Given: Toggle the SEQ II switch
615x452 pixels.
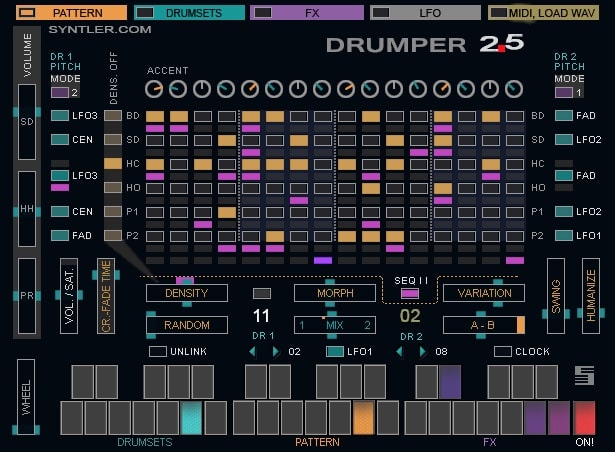Looking at the screenshot, I should point(410,294).
